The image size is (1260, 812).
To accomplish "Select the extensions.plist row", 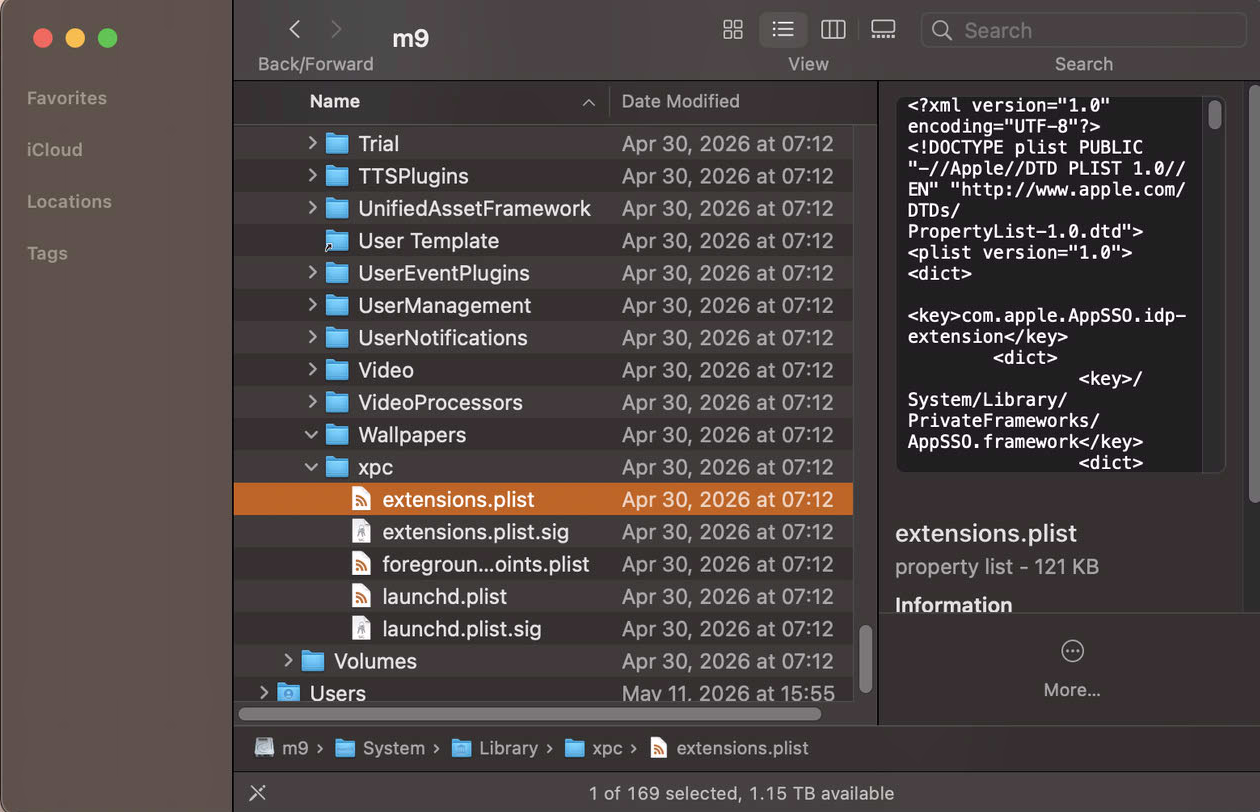I will click(x=543, y=499).
